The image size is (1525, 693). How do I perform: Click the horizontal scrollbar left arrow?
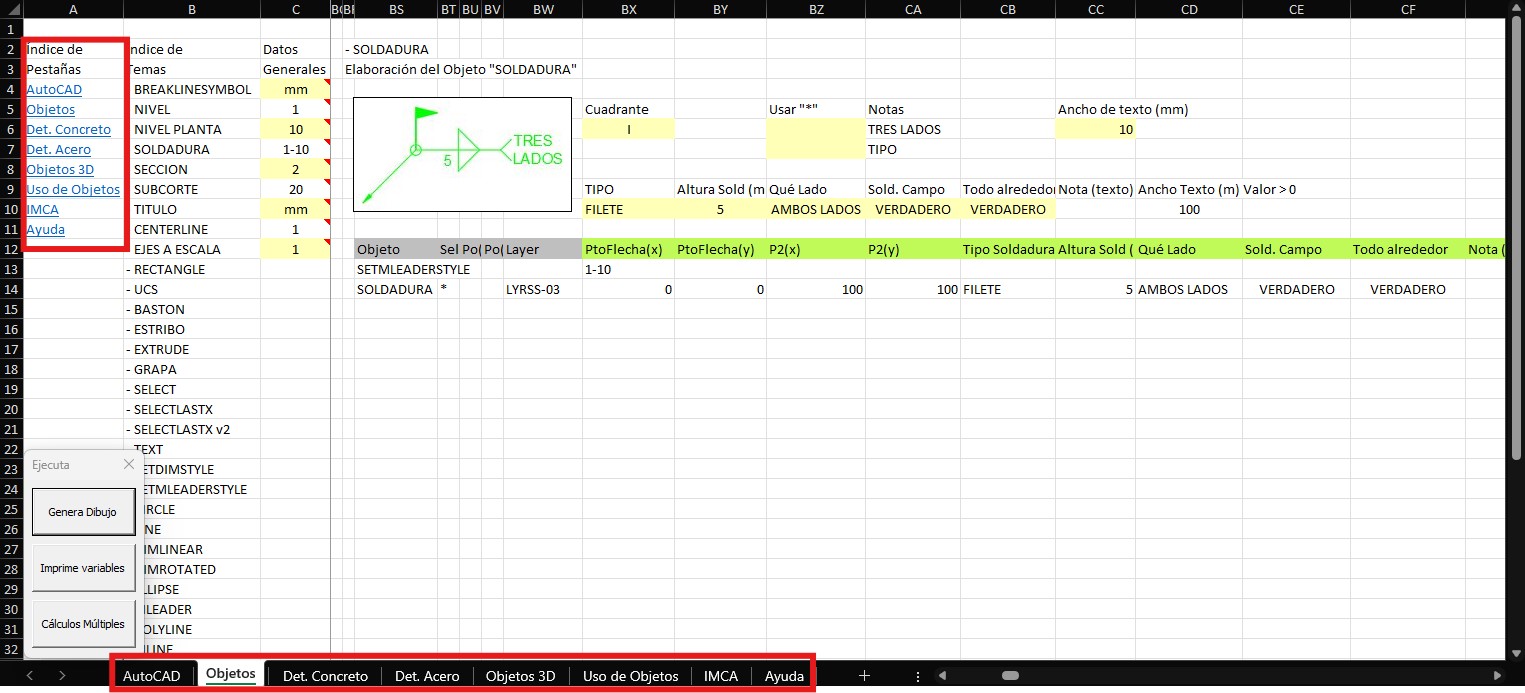941,676
